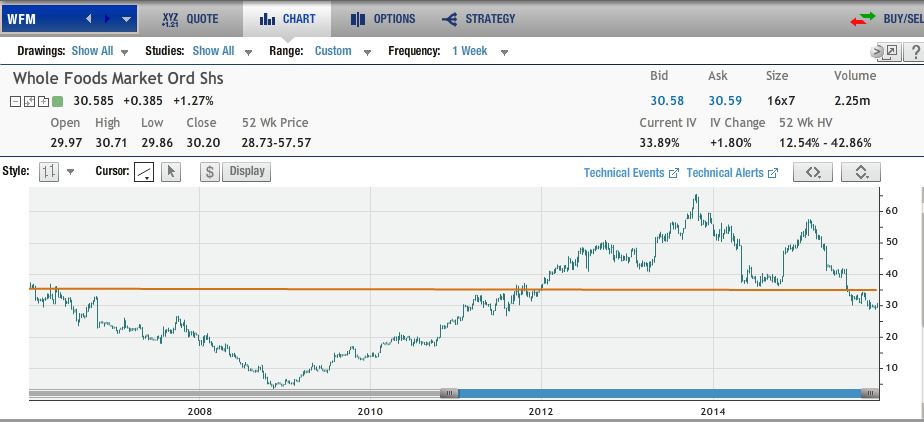Toggle the Display button
924x422 pixels.
coord(247,171)
